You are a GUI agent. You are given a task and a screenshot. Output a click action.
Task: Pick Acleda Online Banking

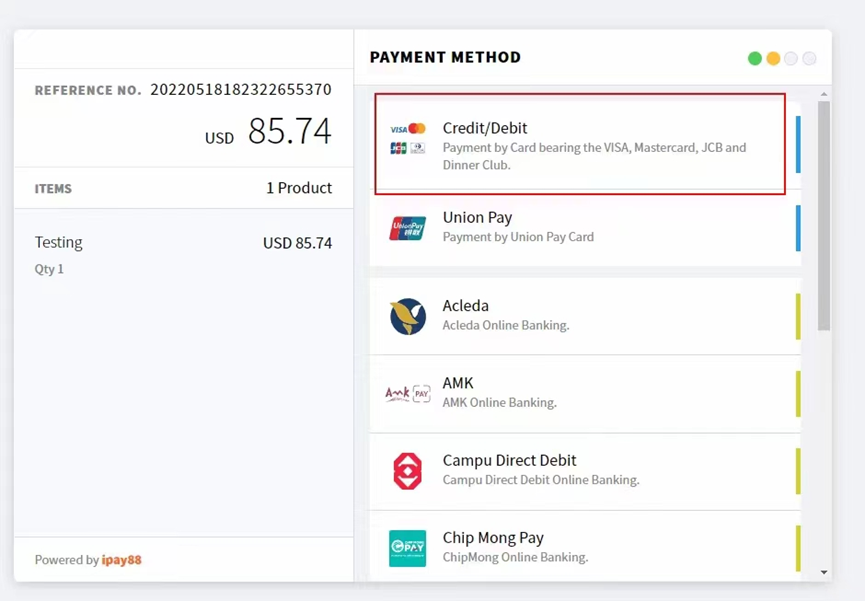pos(585,316)
